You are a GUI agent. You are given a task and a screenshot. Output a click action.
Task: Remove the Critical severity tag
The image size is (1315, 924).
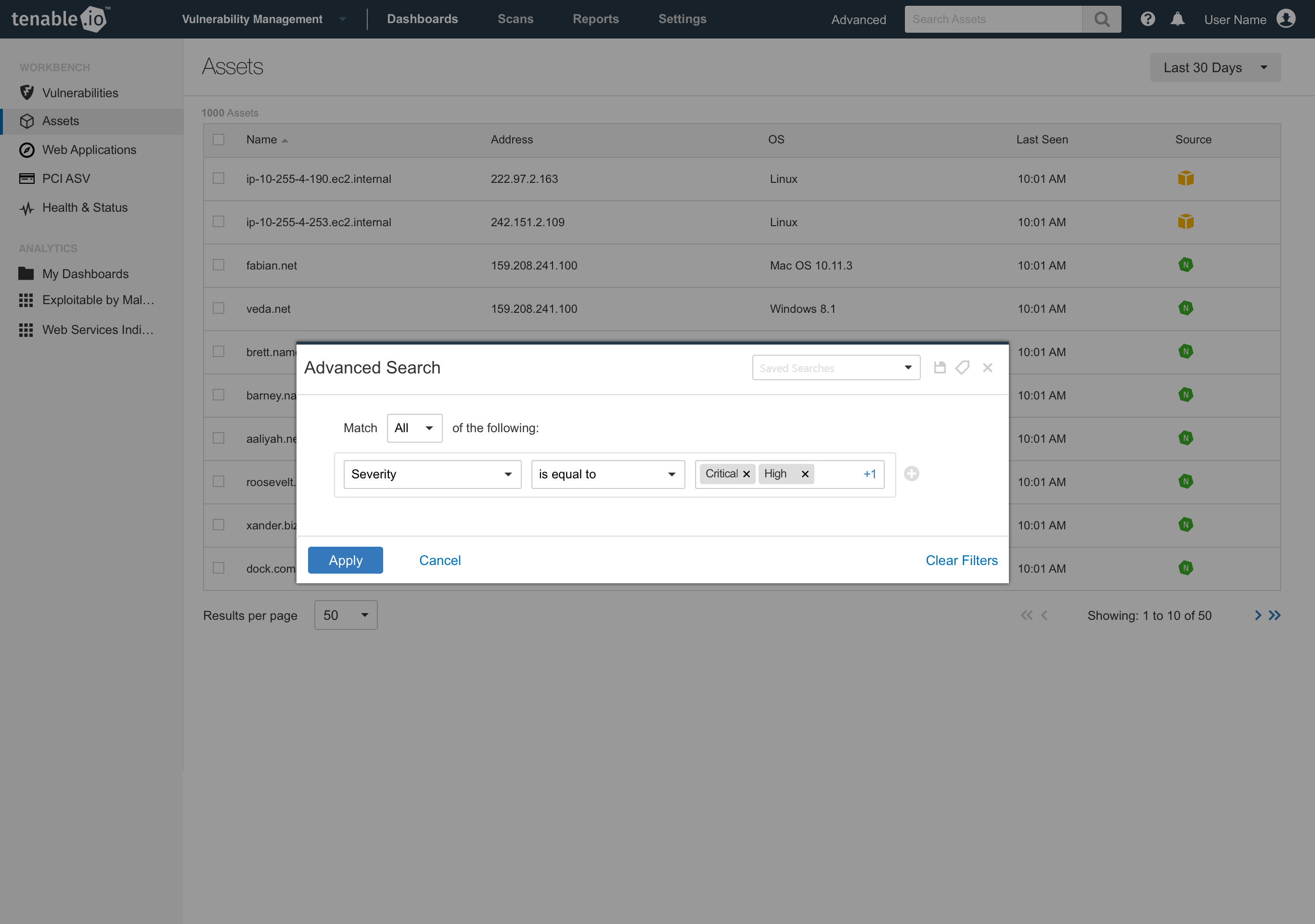tap(746, 474)
